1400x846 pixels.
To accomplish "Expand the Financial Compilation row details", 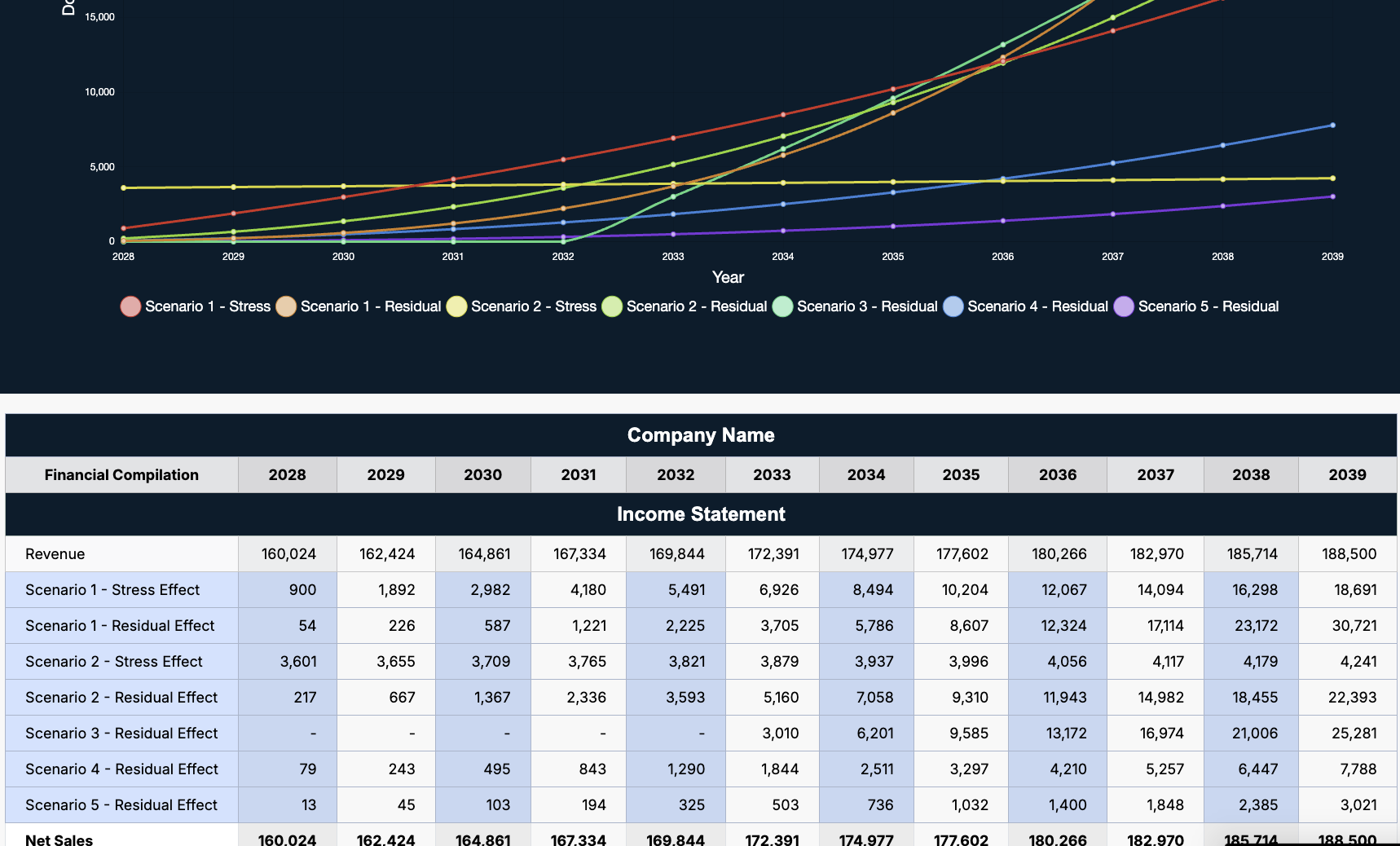I will pyautogui.click(x=121, y=474).
